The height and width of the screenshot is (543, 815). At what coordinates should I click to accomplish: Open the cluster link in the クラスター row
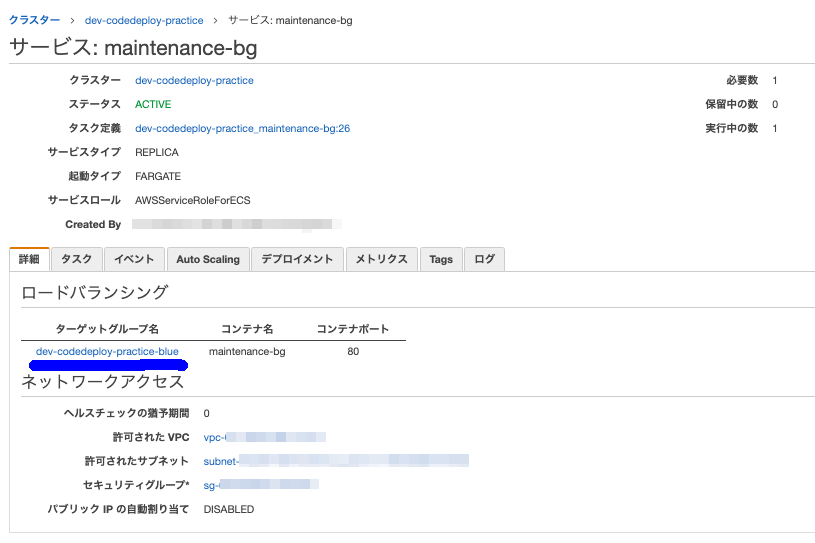tap(194, 80)
